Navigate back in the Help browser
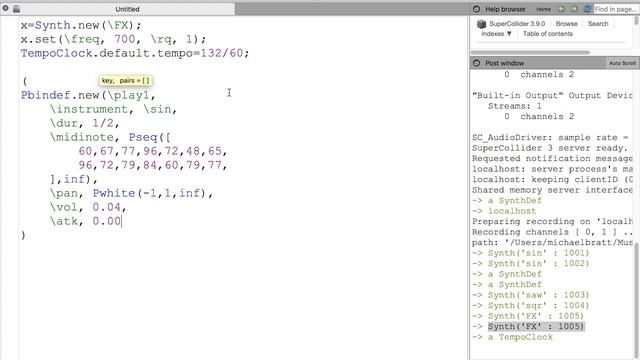The height and width of the screenshot is (360, 640). click(561, 9)
